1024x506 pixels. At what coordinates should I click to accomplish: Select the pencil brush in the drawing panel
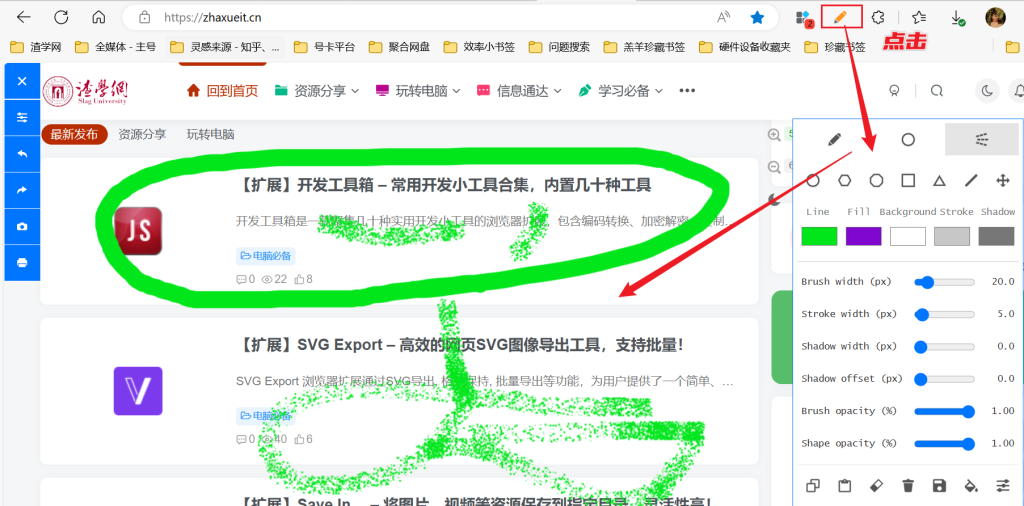834,139
